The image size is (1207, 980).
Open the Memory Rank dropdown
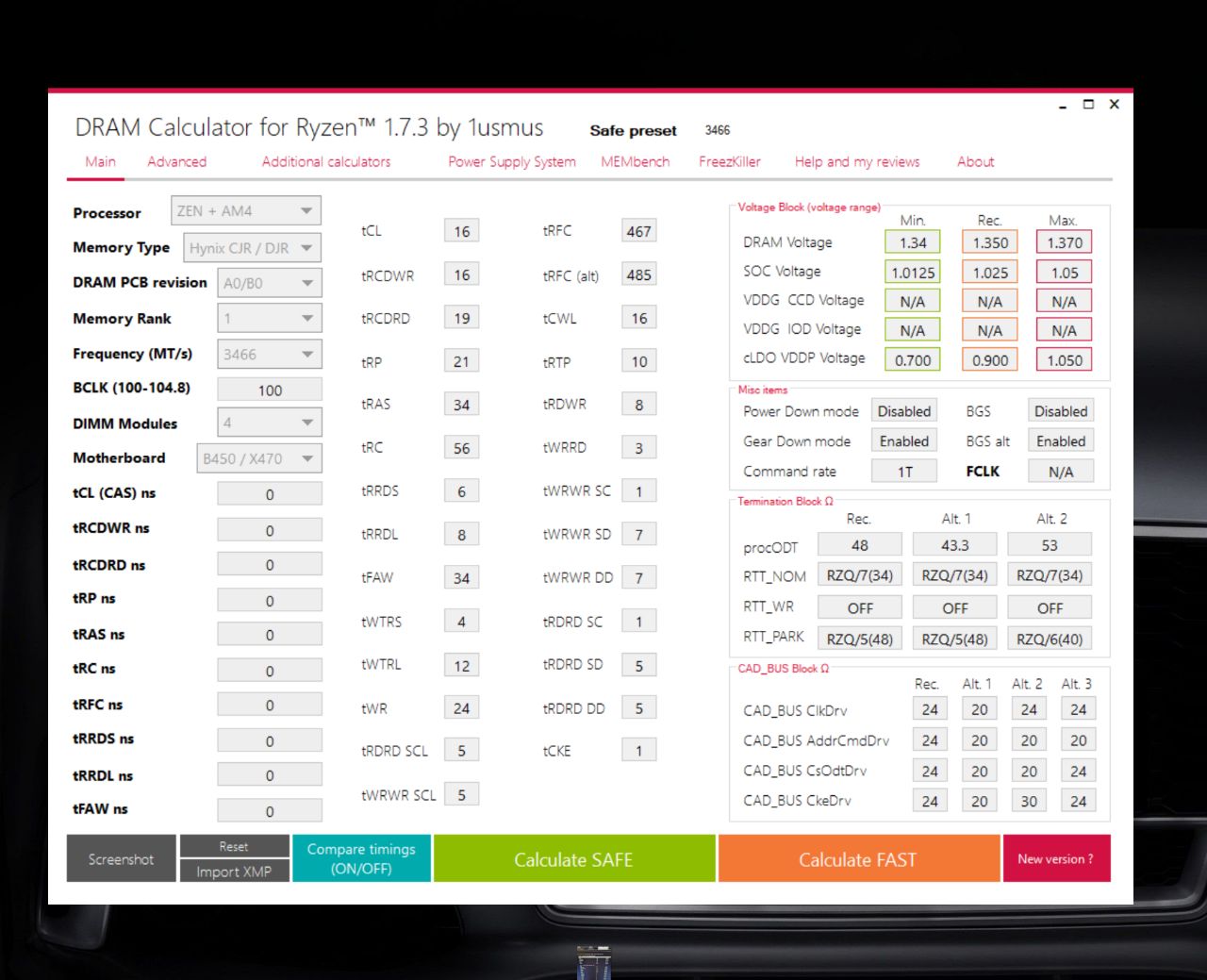coord(269,318)
